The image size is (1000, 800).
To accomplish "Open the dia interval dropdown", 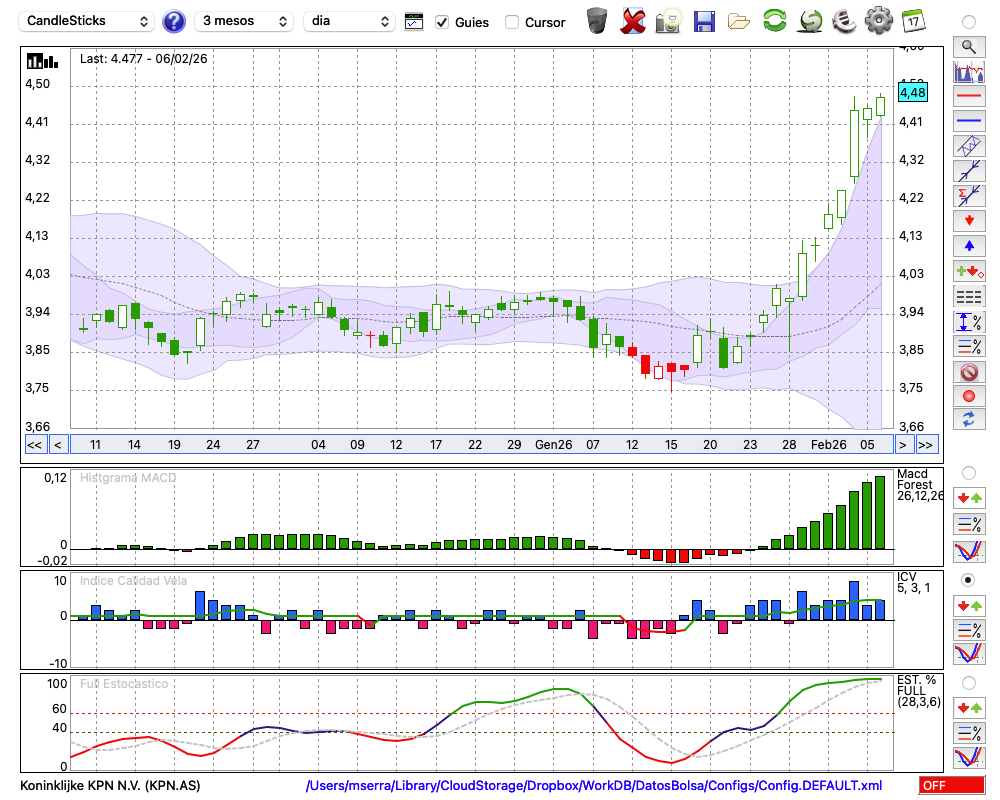I will tap(351, 21).
